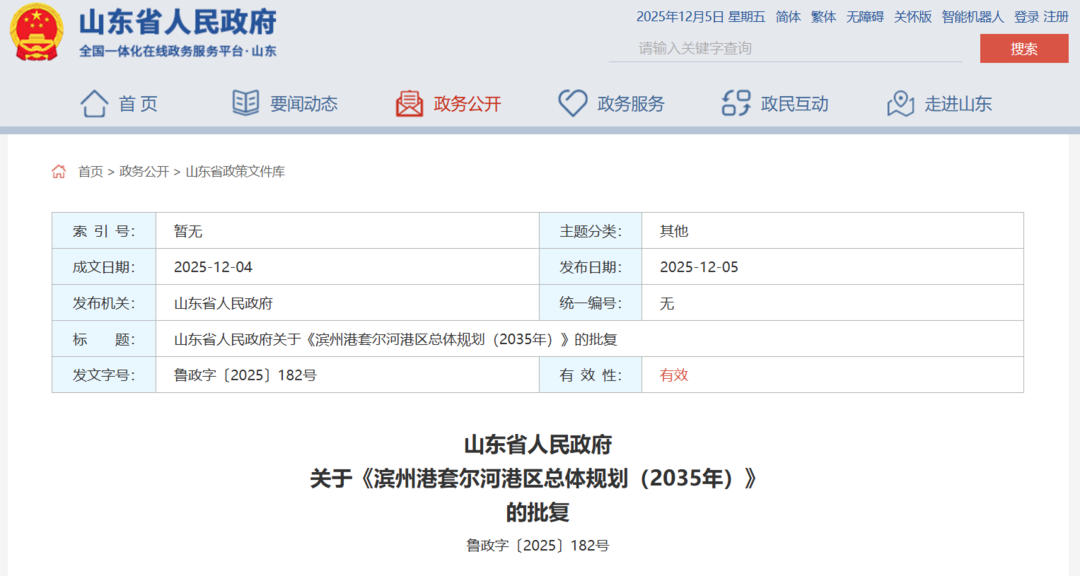The image size is (1080, 576).
Task: Click the house icon beside 首页 in navigation
Action: tap(94, 103)
